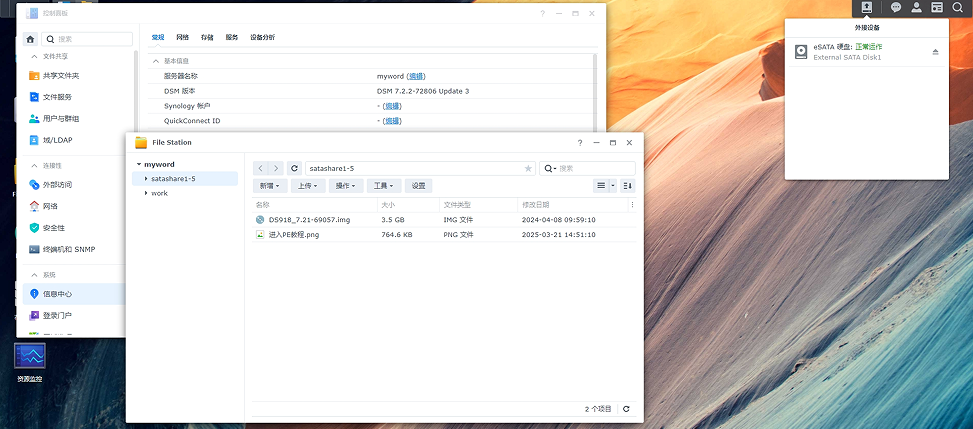
Task: Switch to the 常规 tab
Action: pos(158,37)
